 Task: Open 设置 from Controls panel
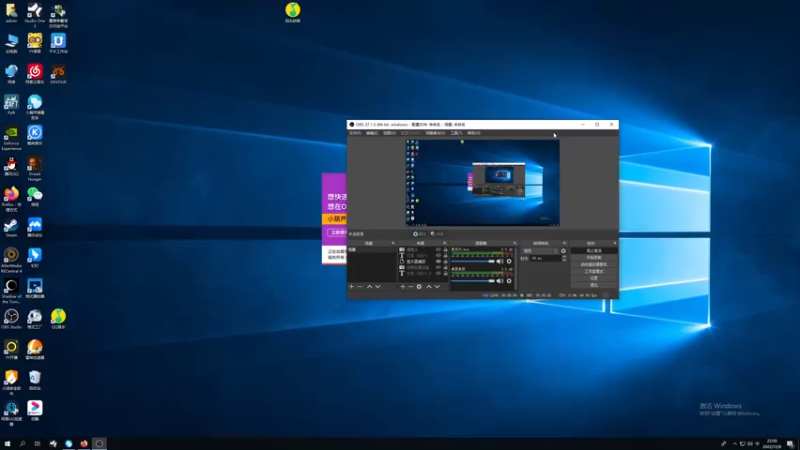point(594,278)
